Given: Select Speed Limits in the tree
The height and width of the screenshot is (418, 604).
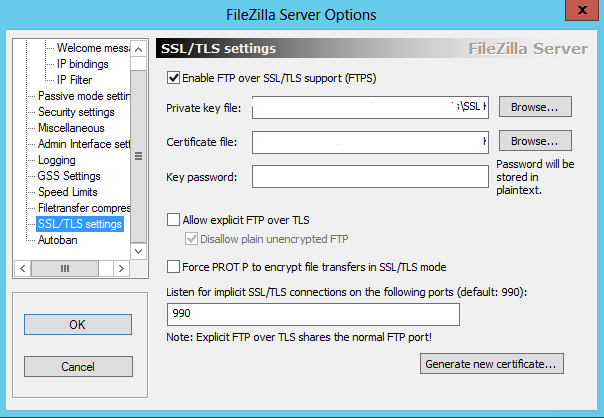Looking at the screenshot, I should [68, 192].
